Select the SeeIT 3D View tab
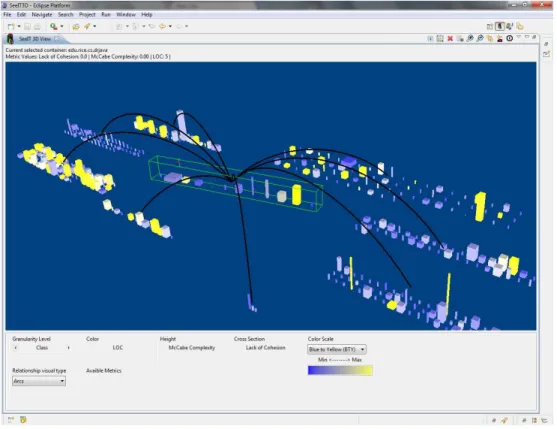557x429 pixels. point(35,39)
